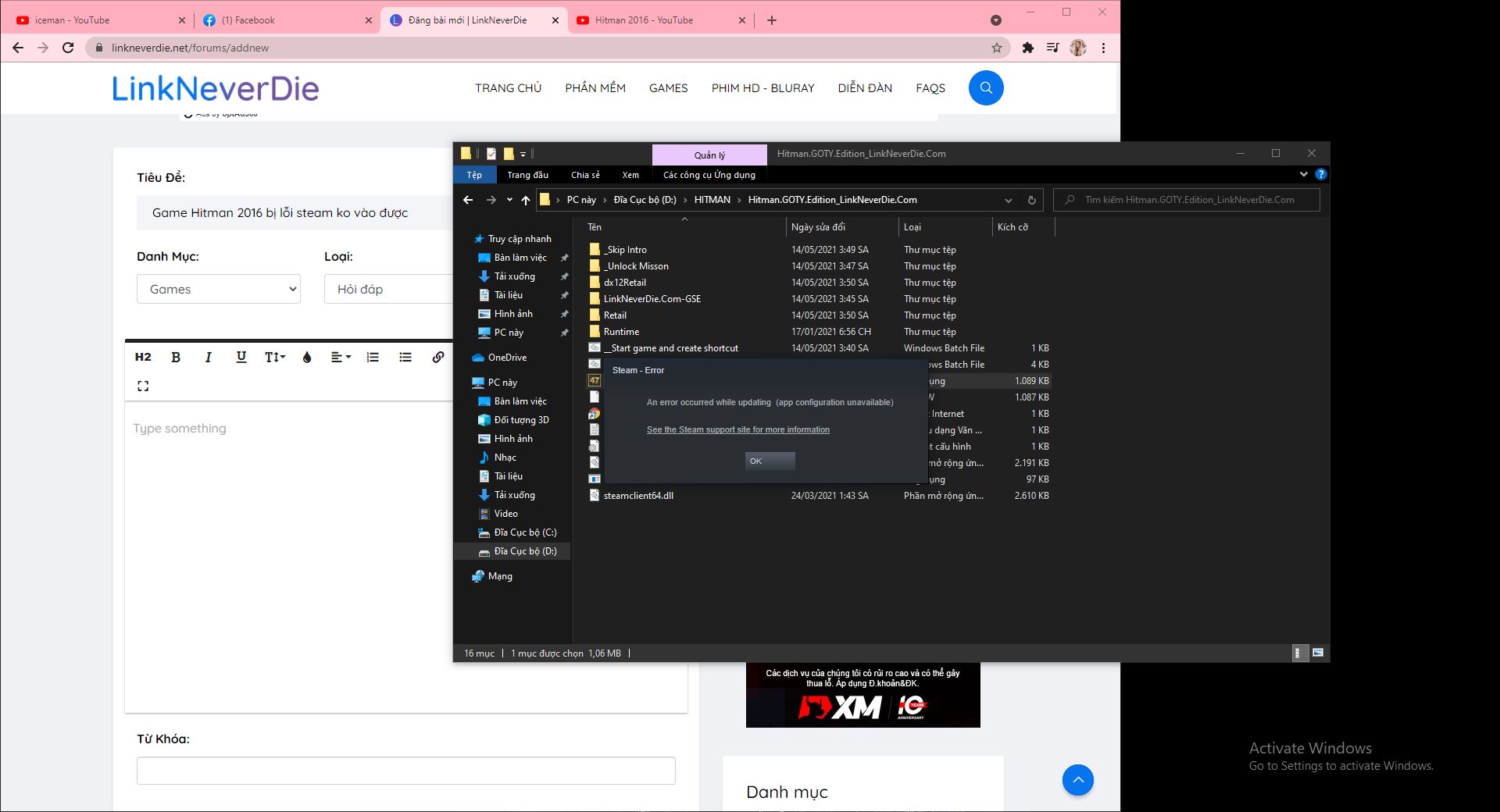Toggle fullscreen mode in the editor
Viewport: 1500px width, 812px height.
tap(143, 386)
